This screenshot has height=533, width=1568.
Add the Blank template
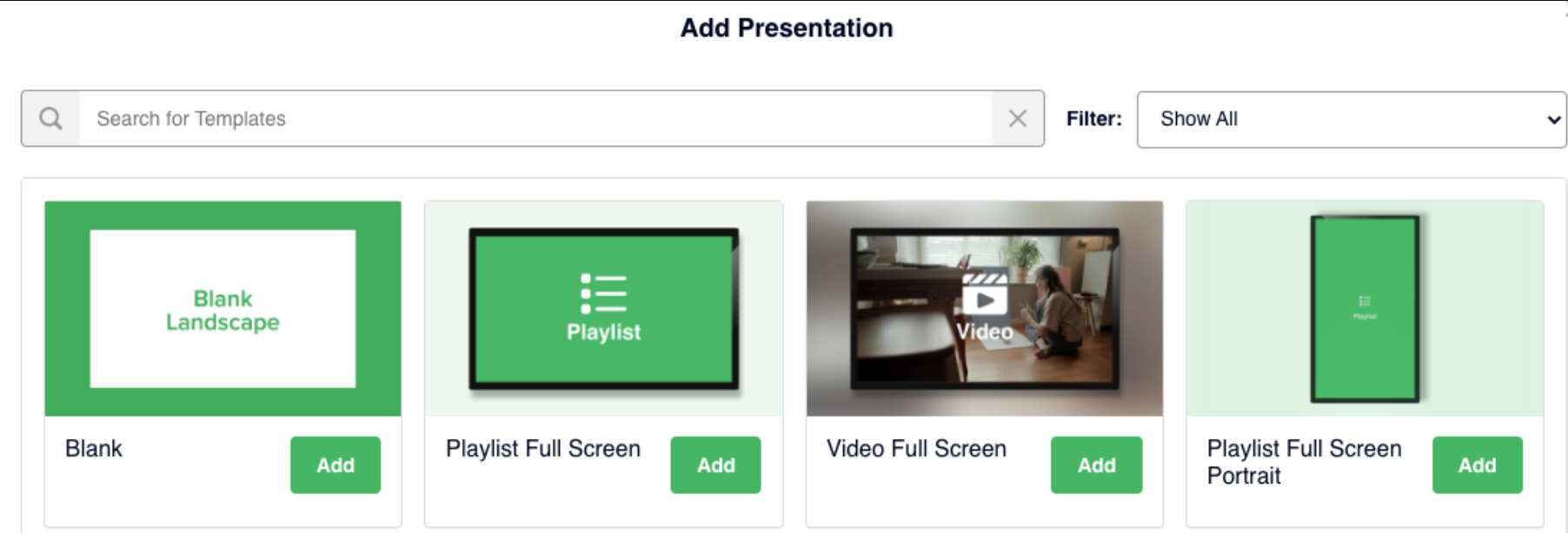[x=336, y=465]
